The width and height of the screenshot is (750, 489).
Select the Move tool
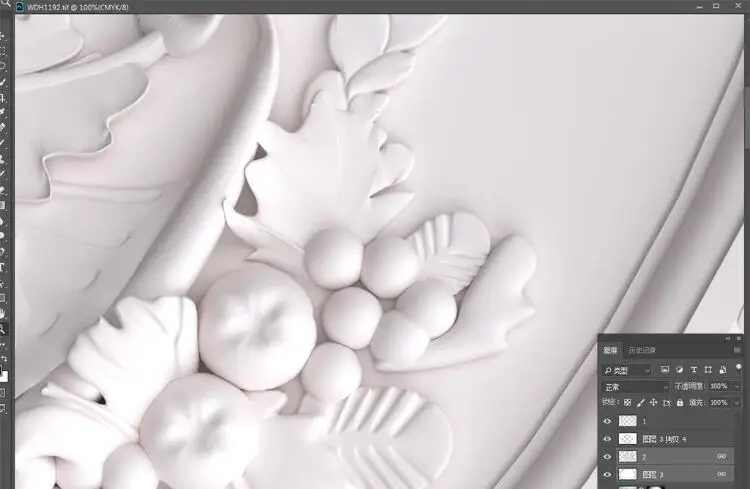(2, 36)
